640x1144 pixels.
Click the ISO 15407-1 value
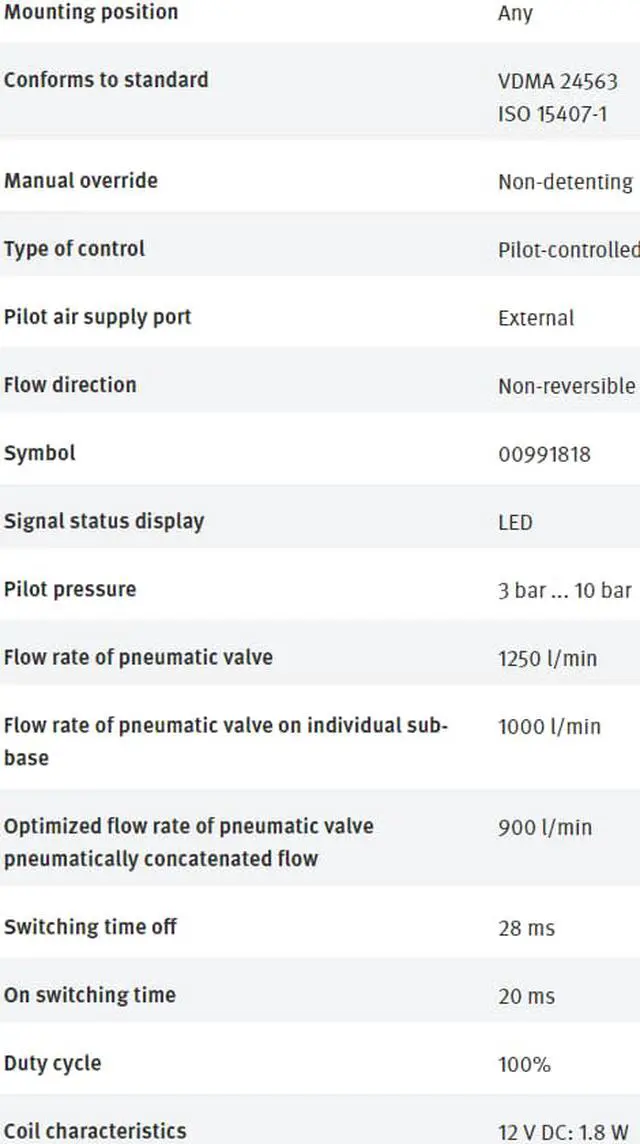coord(552,114)
